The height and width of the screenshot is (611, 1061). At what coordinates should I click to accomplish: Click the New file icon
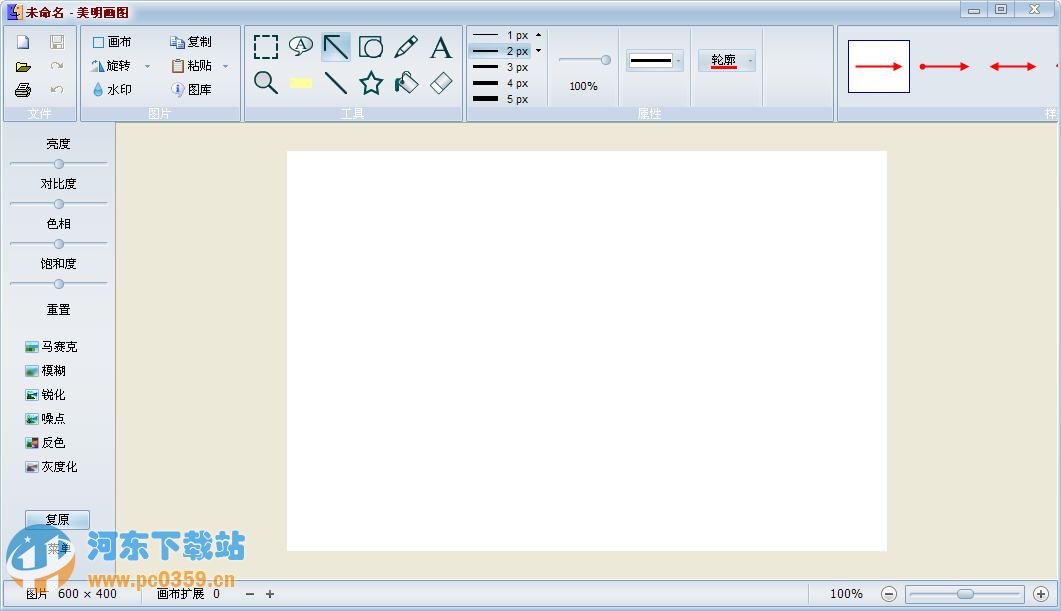coord(23,42)
